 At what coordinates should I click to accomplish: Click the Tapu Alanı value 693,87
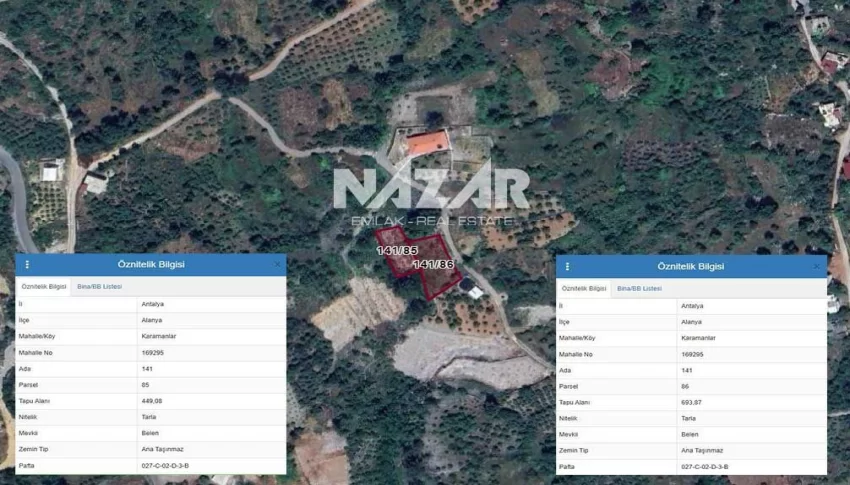(x=693, y=402)
